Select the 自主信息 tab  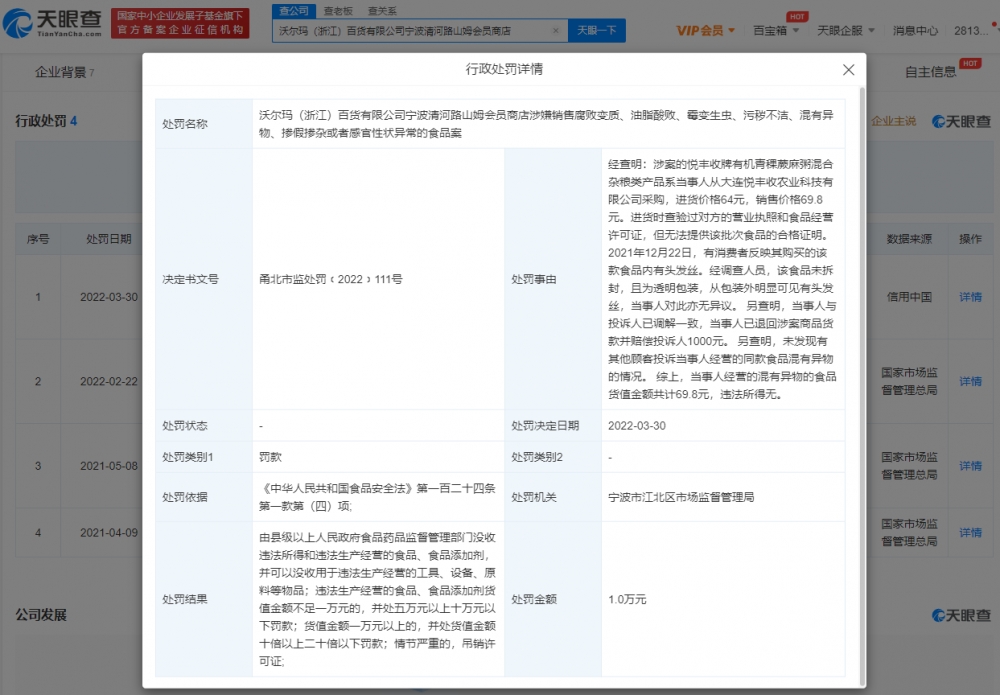pos(930,72)
